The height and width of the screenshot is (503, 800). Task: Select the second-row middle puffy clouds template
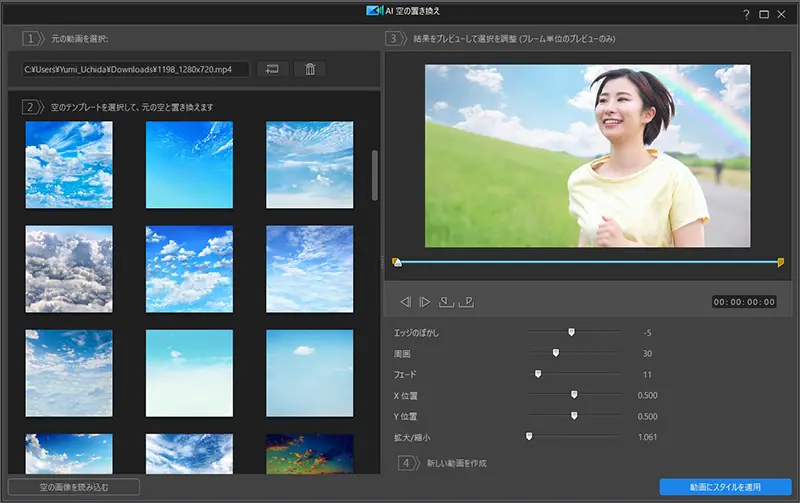(x=189, y=269)
